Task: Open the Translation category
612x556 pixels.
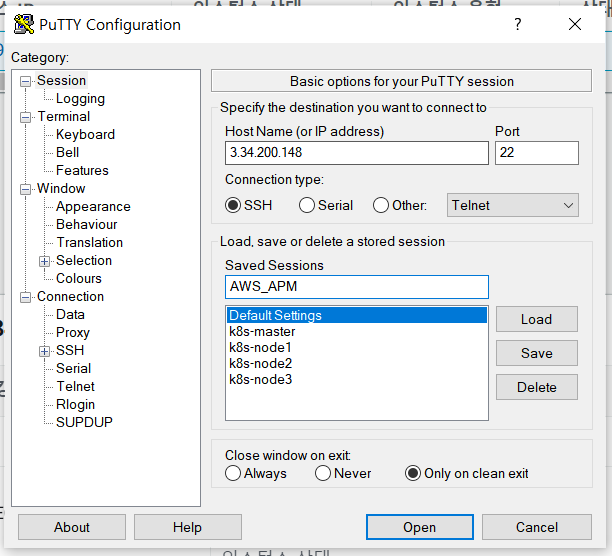Action: (x=90, y=242)
